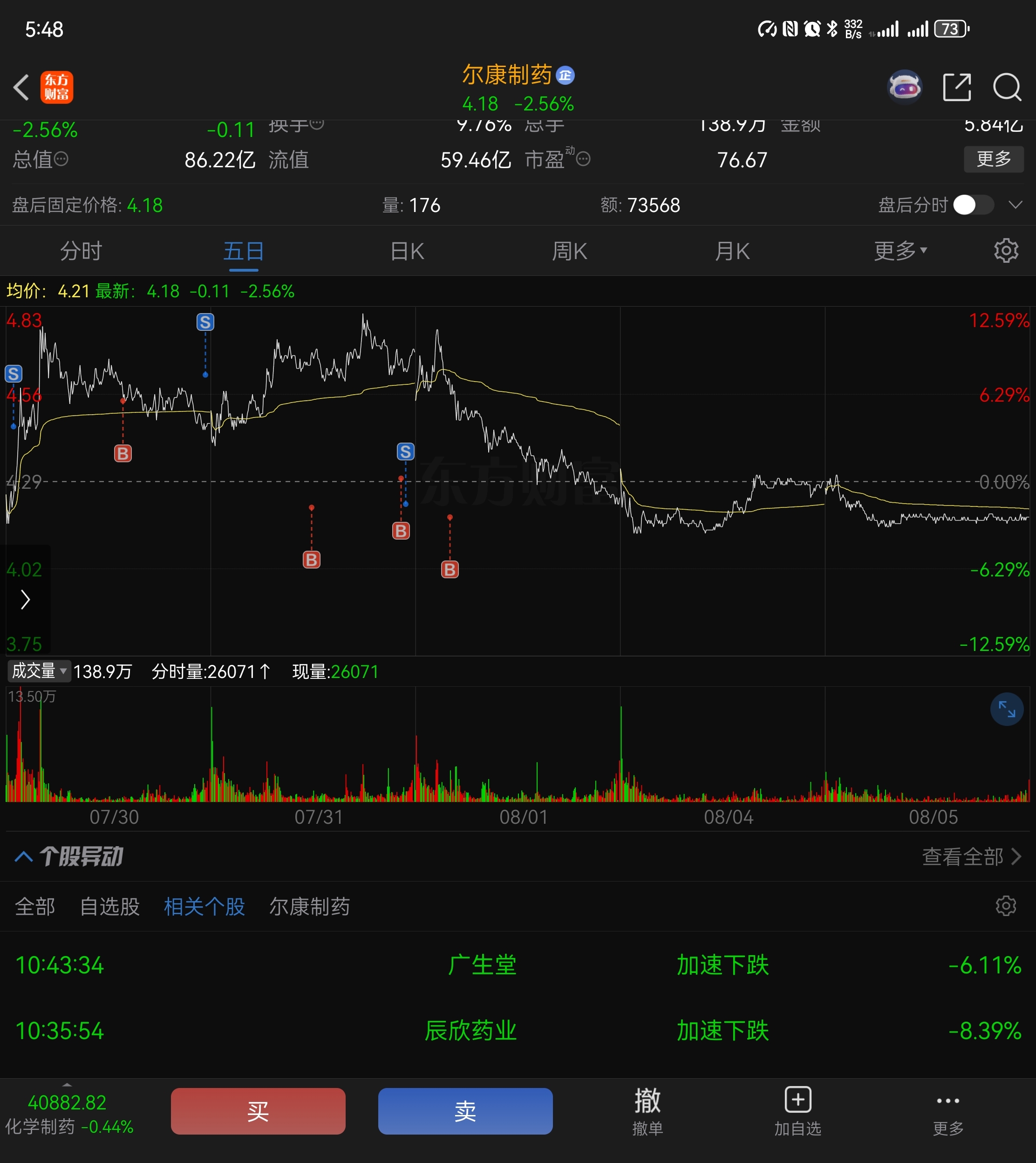Image resolution: width=1036 pixels, height=1163 pixels.
Task: Tap the -8.39% change value
Action: tap(985, 1030)
